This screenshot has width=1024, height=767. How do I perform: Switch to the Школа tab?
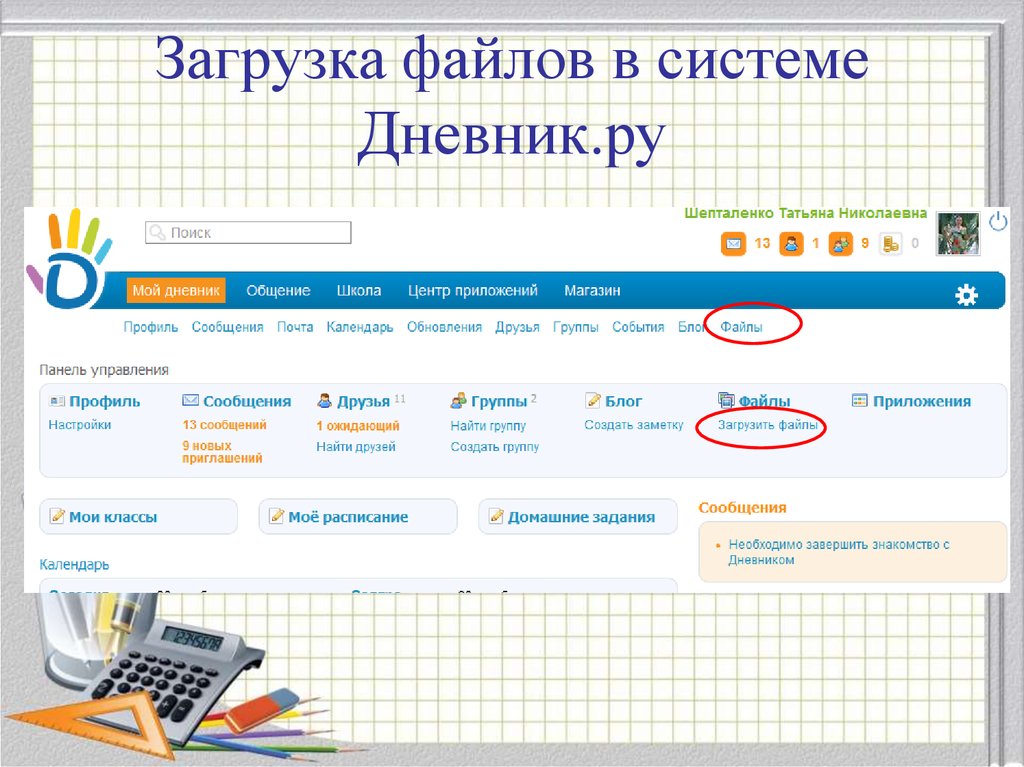pyautogui.click(x=358, y=291)
